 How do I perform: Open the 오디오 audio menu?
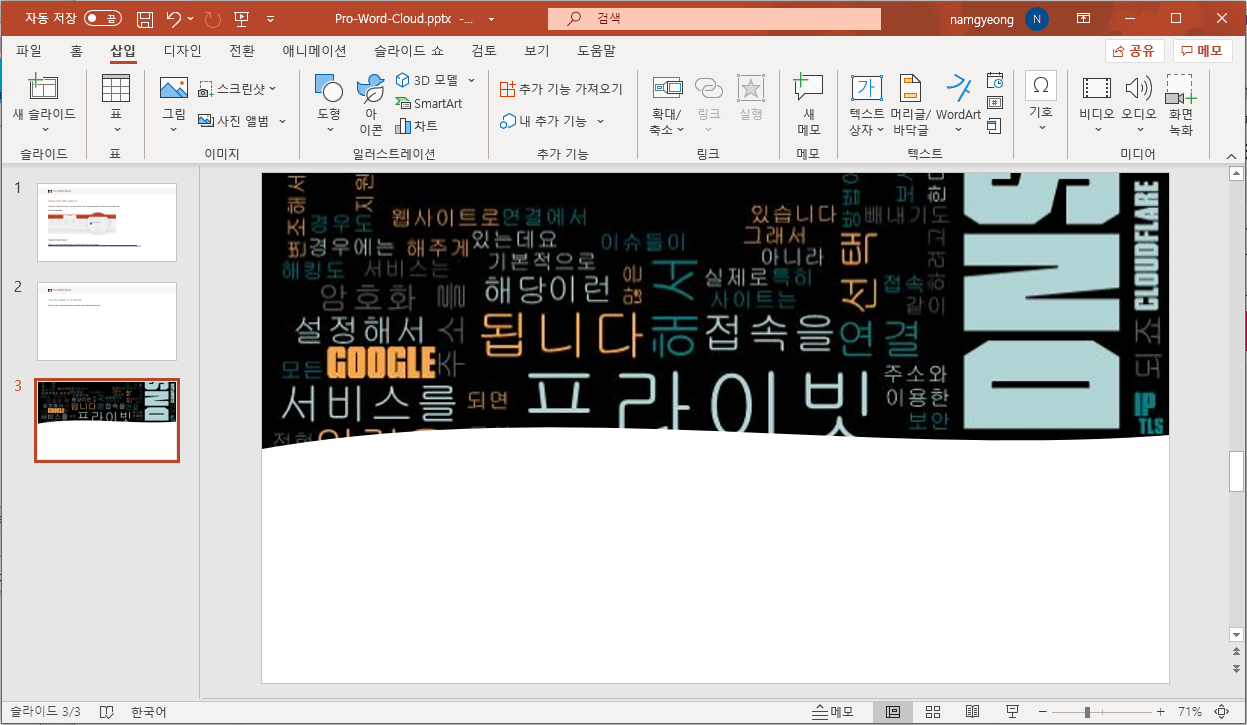pyautogui.click(x=1138, y=103)
